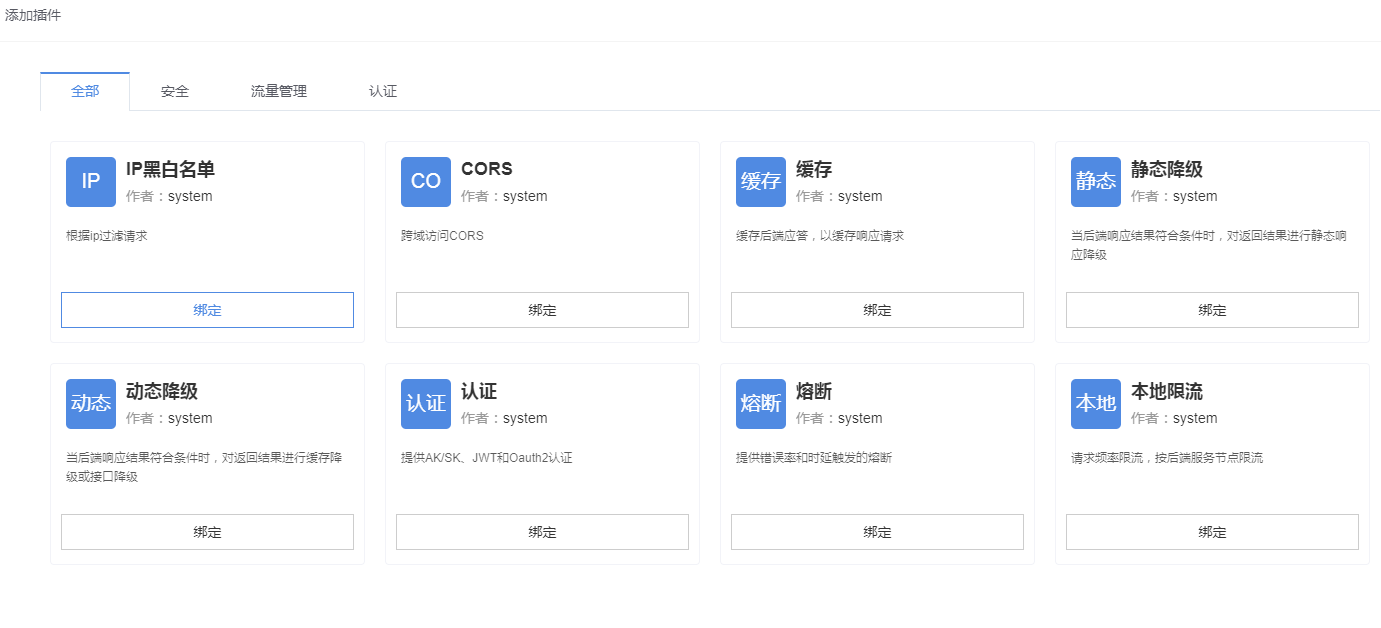Image resolution: width=1381 pixels, height=628 pixels.
Task: Switch to the 流量管理 tab
Action: click(279, 91)
